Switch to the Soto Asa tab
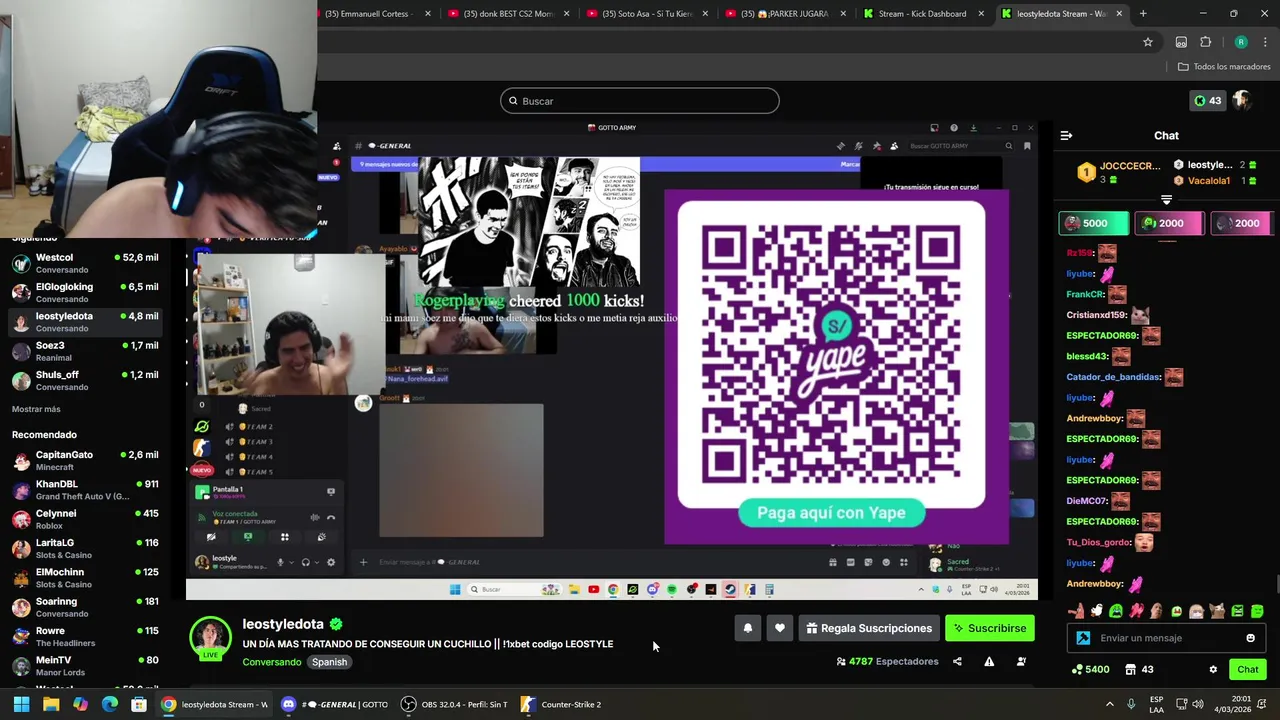 pos(647,14)
